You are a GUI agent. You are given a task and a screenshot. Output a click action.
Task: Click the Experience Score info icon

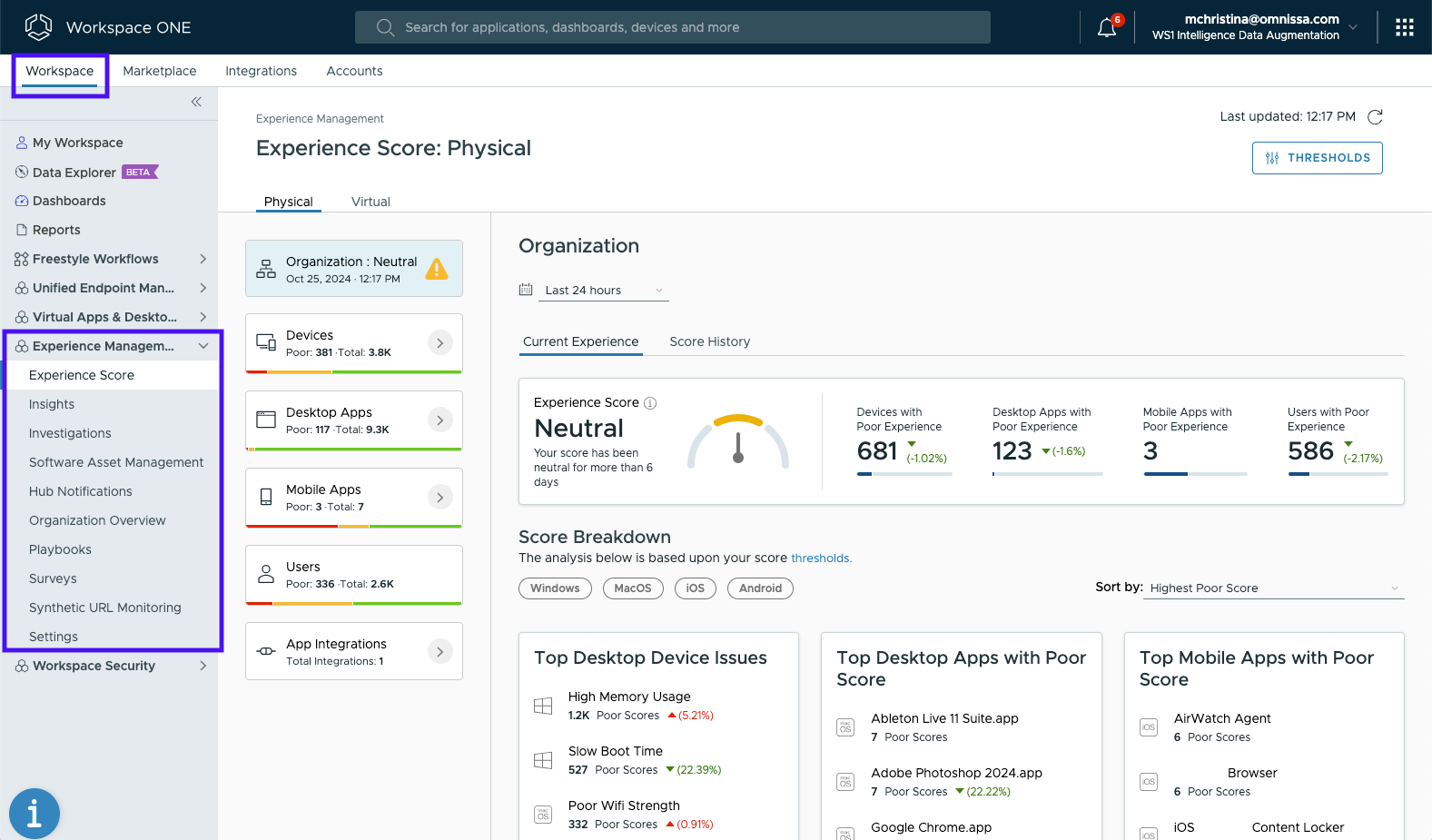[650, 403]
